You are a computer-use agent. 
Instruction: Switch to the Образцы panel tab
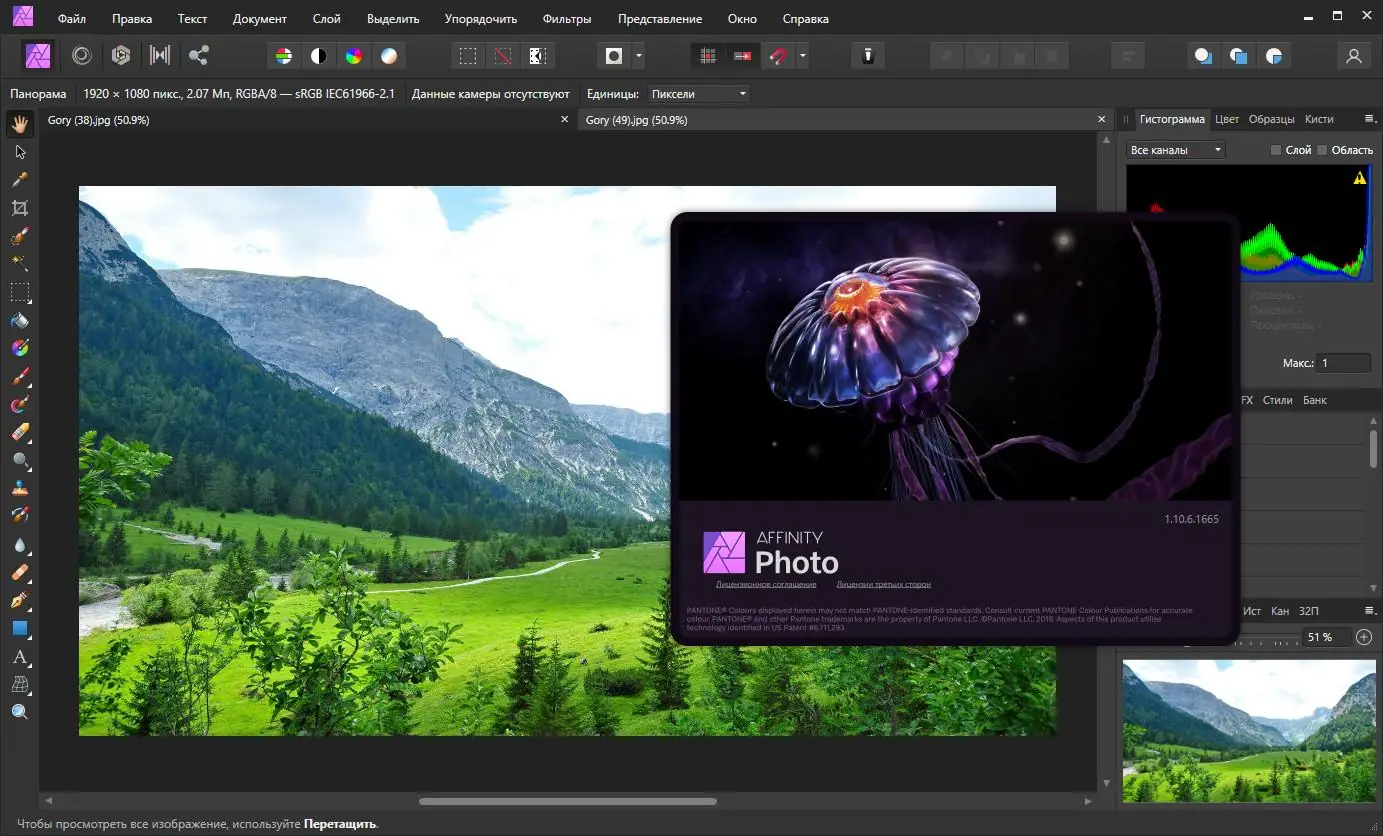click(x=1271, y=119)
